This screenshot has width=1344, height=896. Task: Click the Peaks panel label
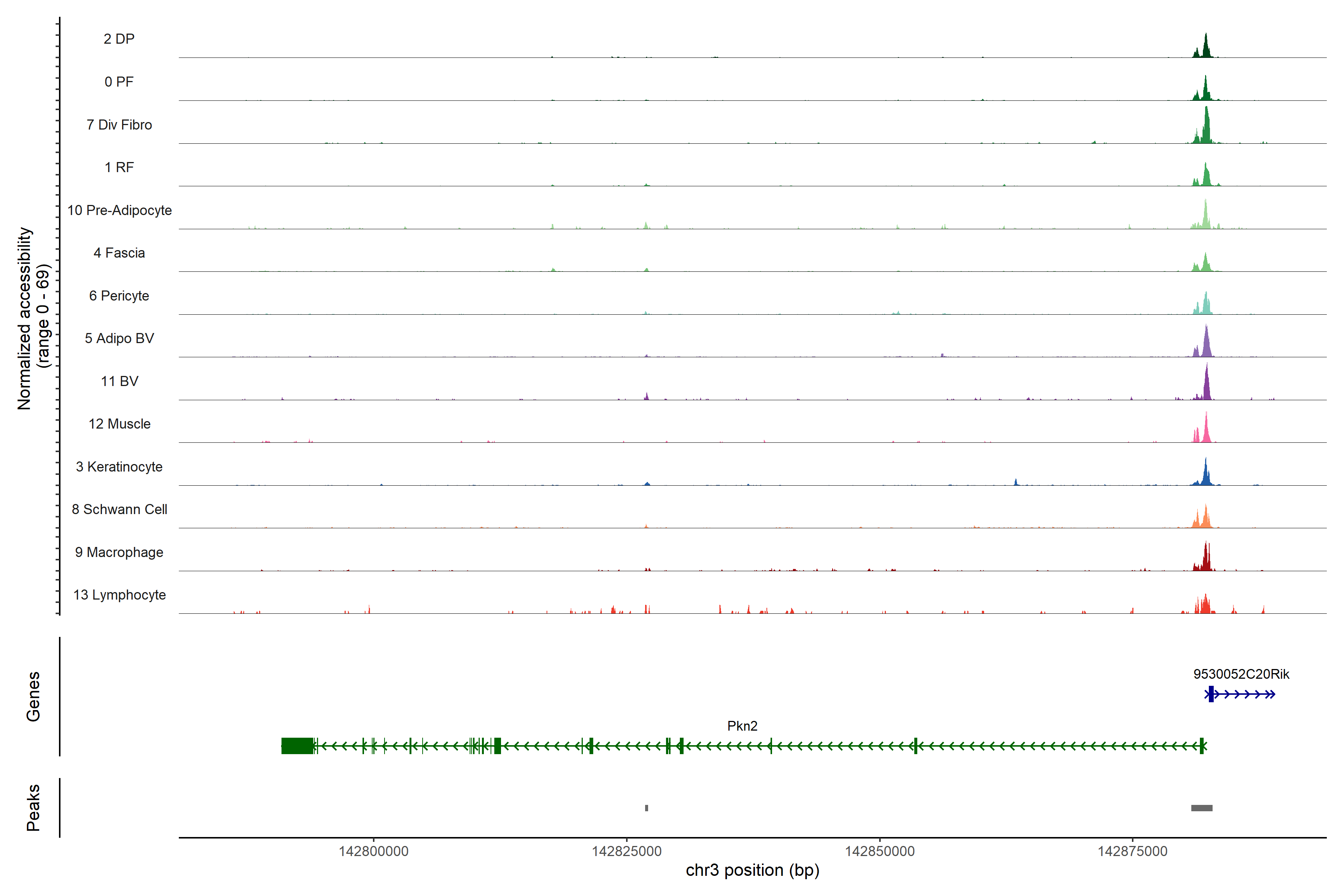coord(33,808)
